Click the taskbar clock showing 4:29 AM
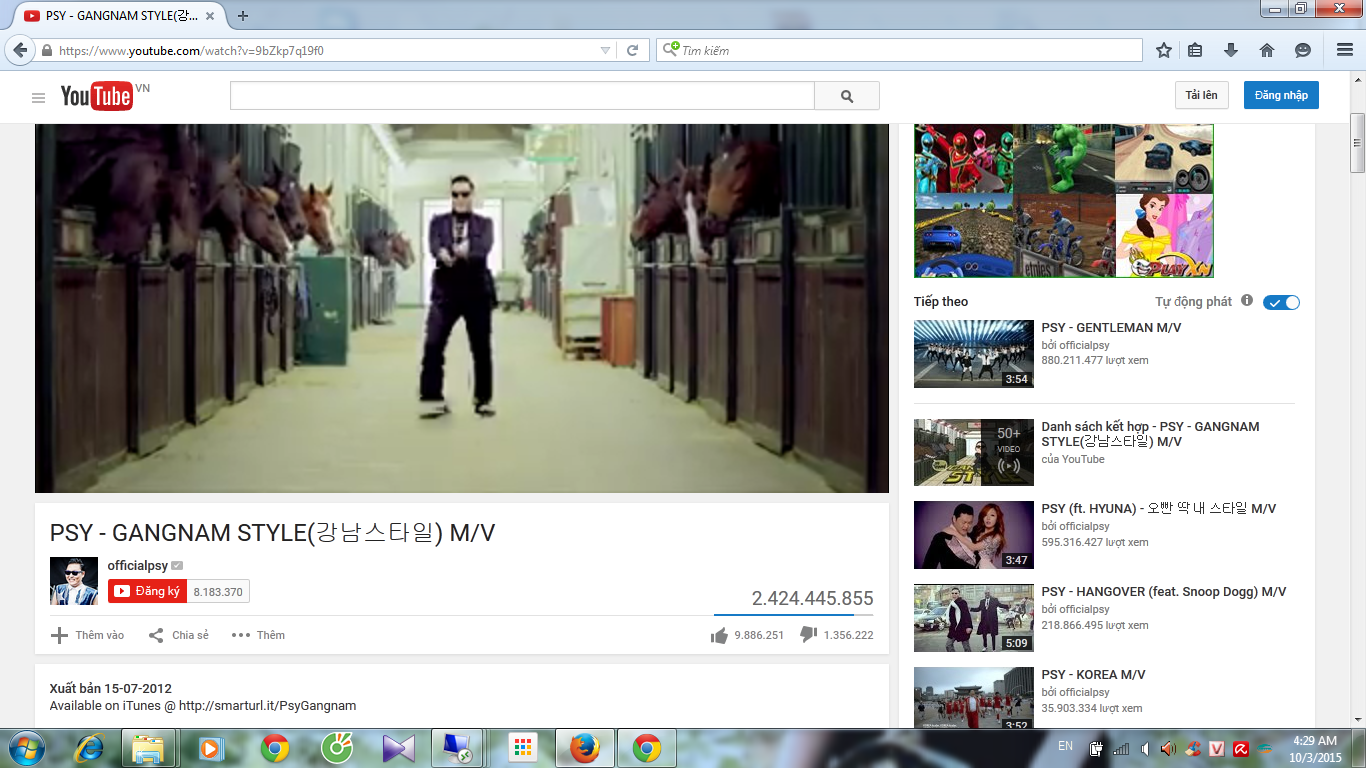Screen dimensions: 1366x768 pyautogui.click(x=1314, y=748)
